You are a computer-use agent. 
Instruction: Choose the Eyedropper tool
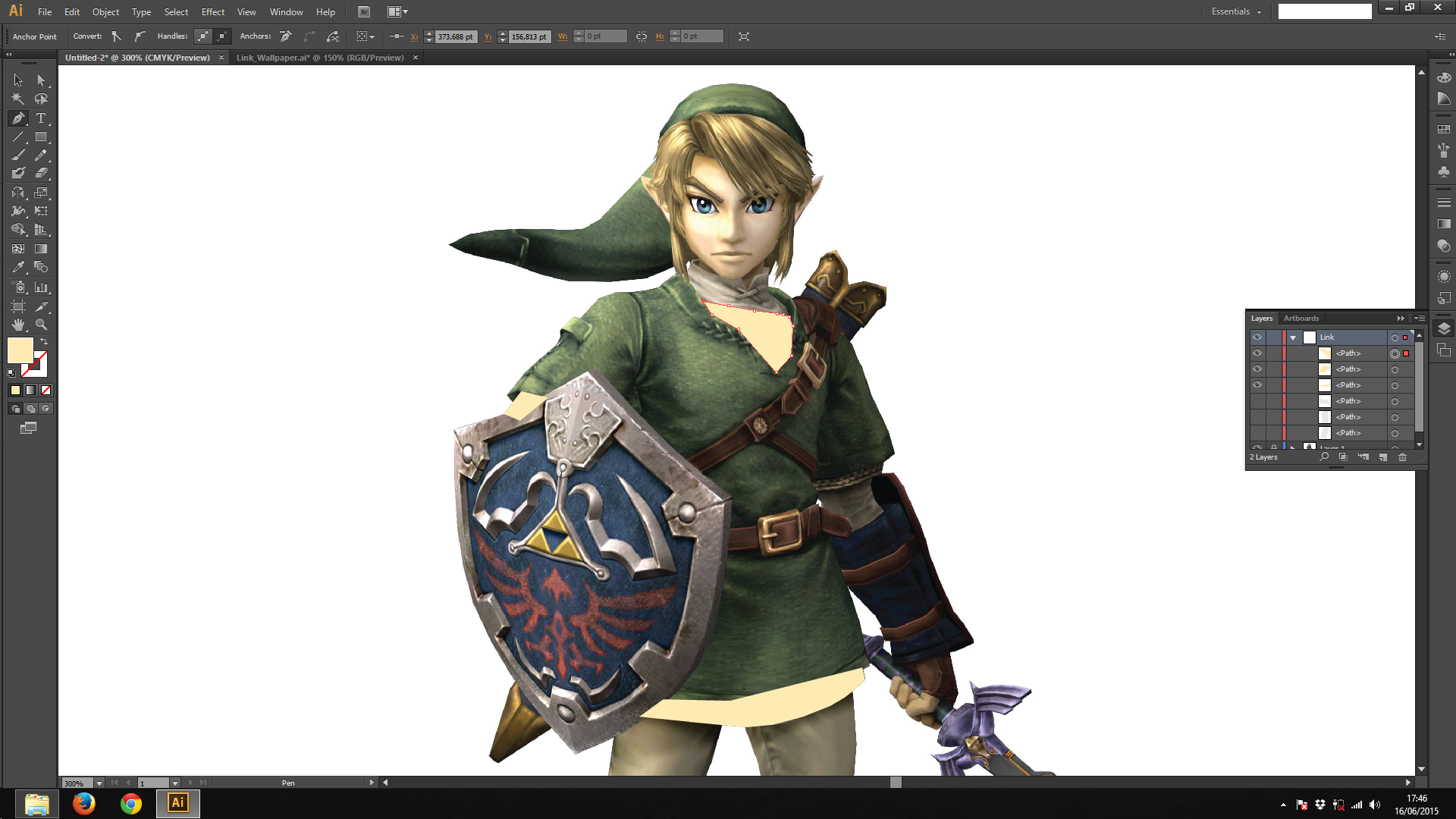point(18,267)
